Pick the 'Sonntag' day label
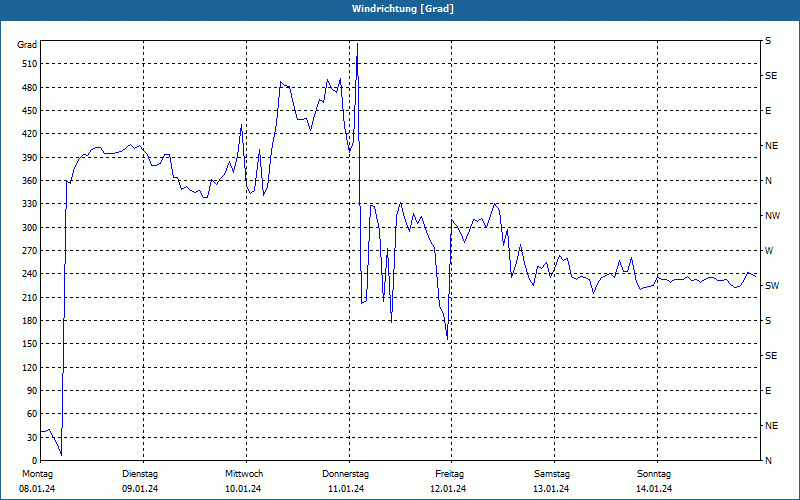Screen dimensions: 800x500 coord(654,474)
